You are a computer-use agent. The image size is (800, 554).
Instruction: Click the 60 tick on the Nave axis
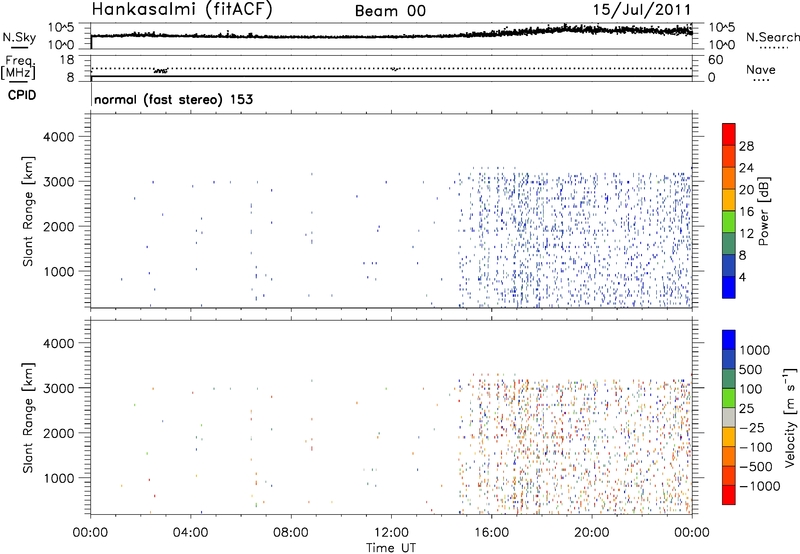[x=715, y=60]
